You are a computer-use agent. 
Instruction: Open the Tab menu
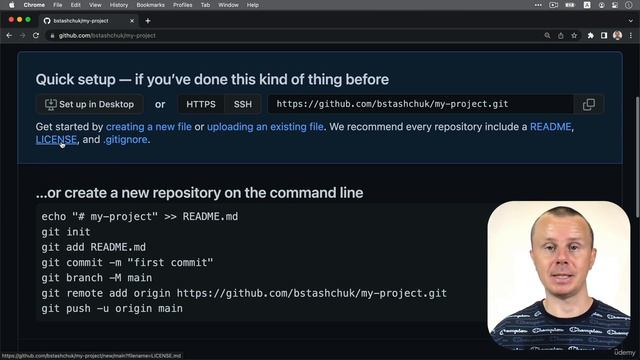point(205,5)
